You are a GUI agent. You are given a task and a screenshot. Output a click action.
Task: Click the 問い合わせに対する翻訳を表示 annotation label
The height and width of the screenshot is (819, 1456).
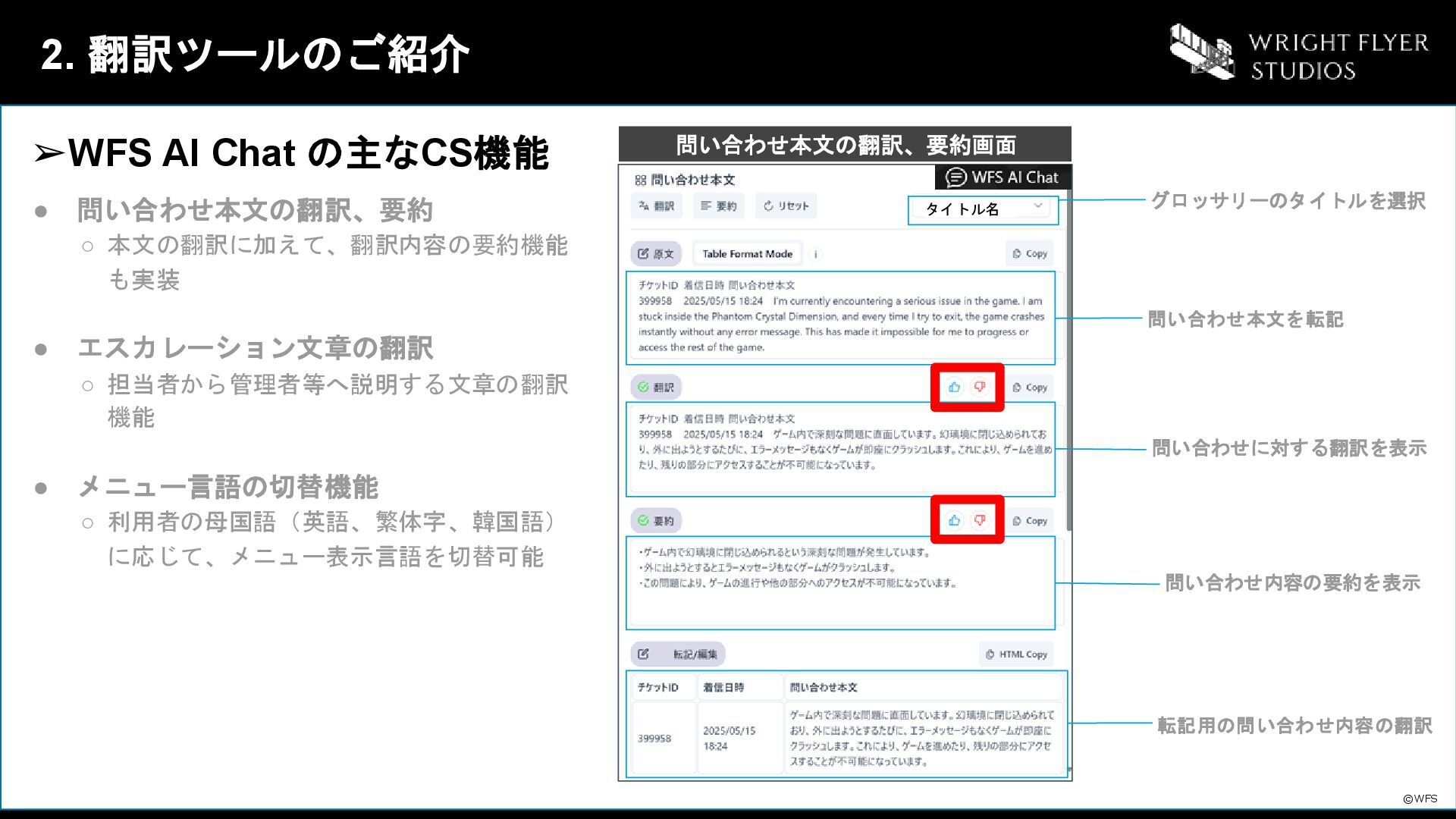(1289, 448)
